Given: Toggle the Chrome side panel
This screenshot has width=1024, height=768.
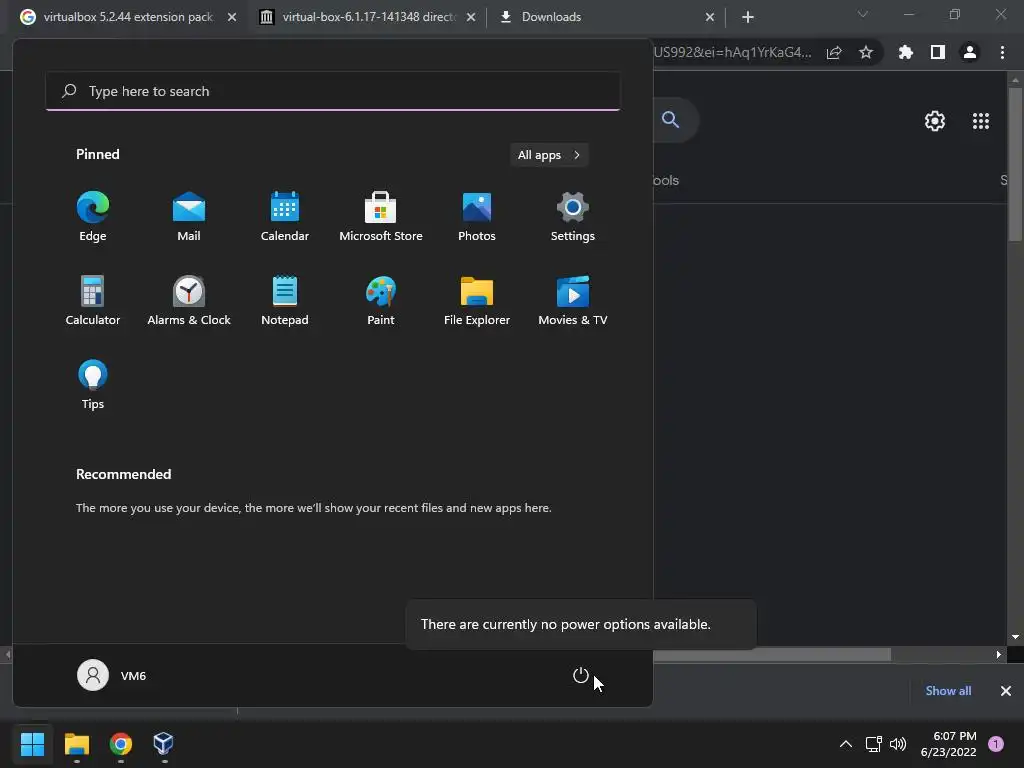Looking at the screenshot, I should [938, 52].
